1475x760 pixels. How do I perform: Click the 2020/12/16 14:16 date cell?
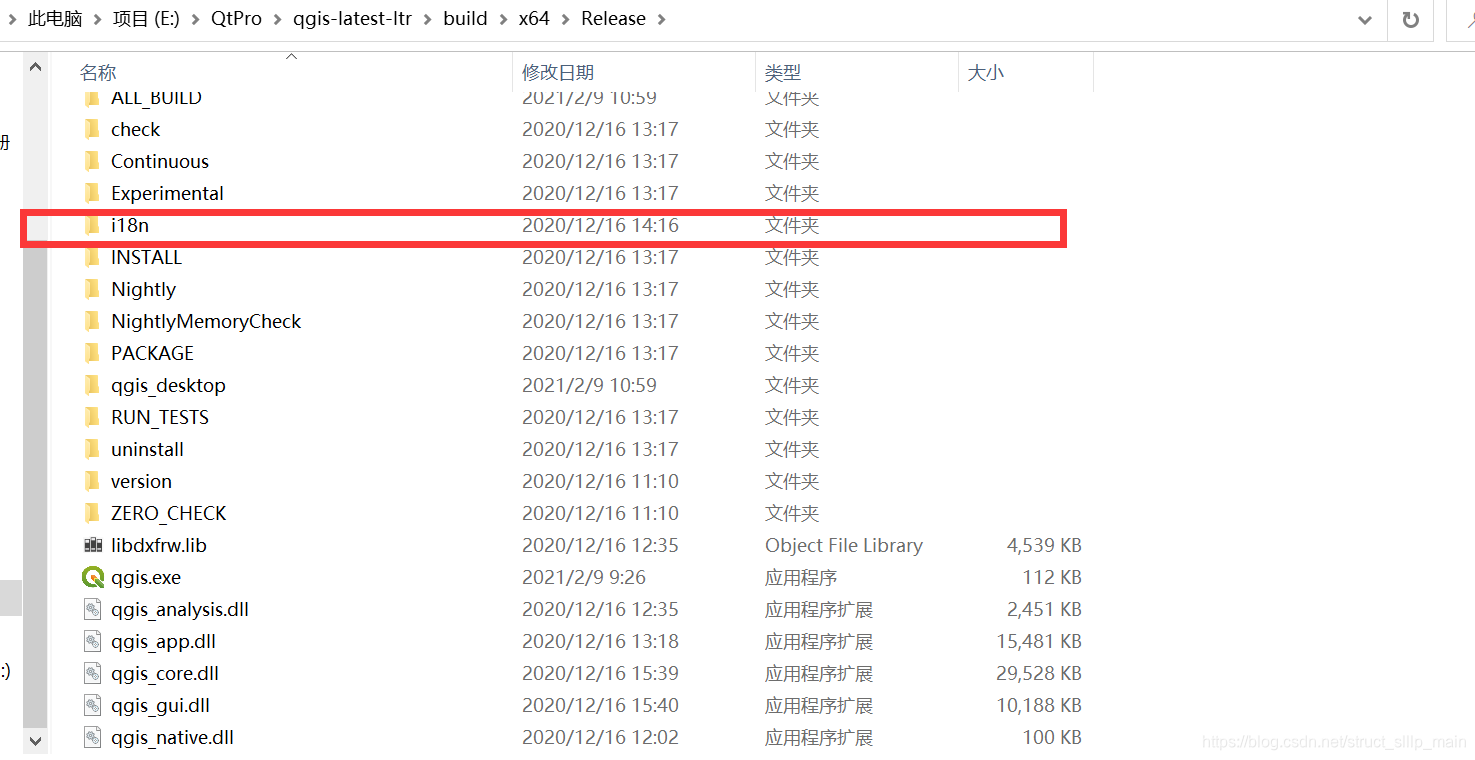[600, 225]
